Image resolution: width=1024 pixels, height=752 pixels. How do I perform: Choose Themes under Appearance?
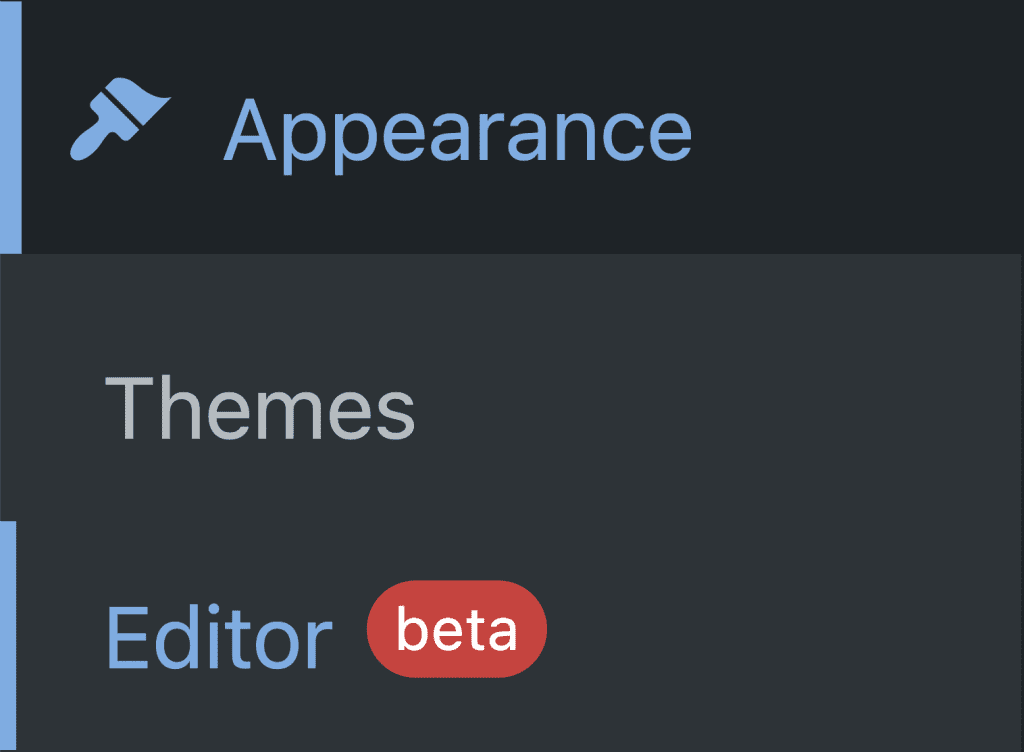[x=259, y=408]
